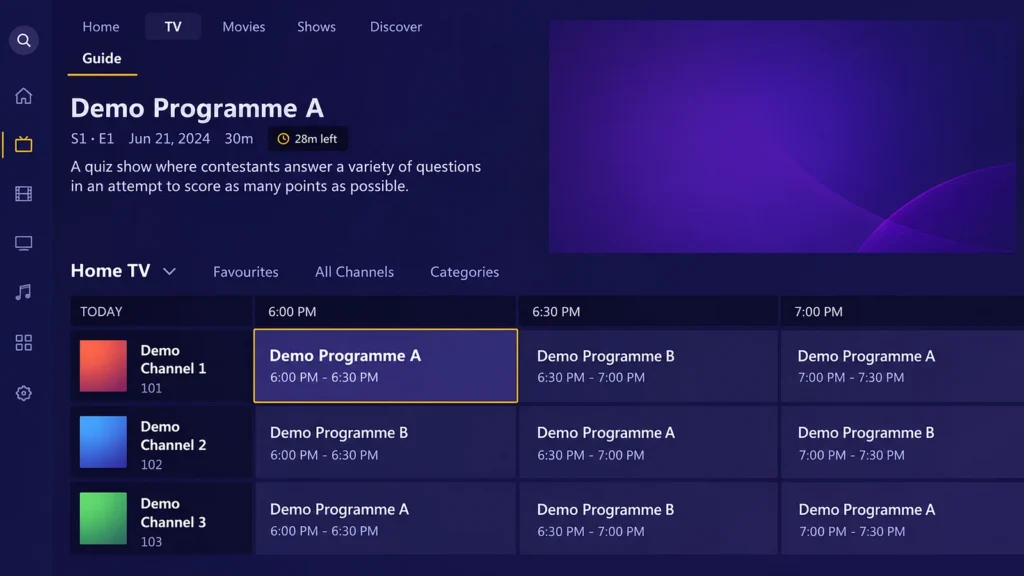This screenshot has width=1024, height=576.
Task: Select Demo Channel 3 name label
Action: click(x=173, y=513)
